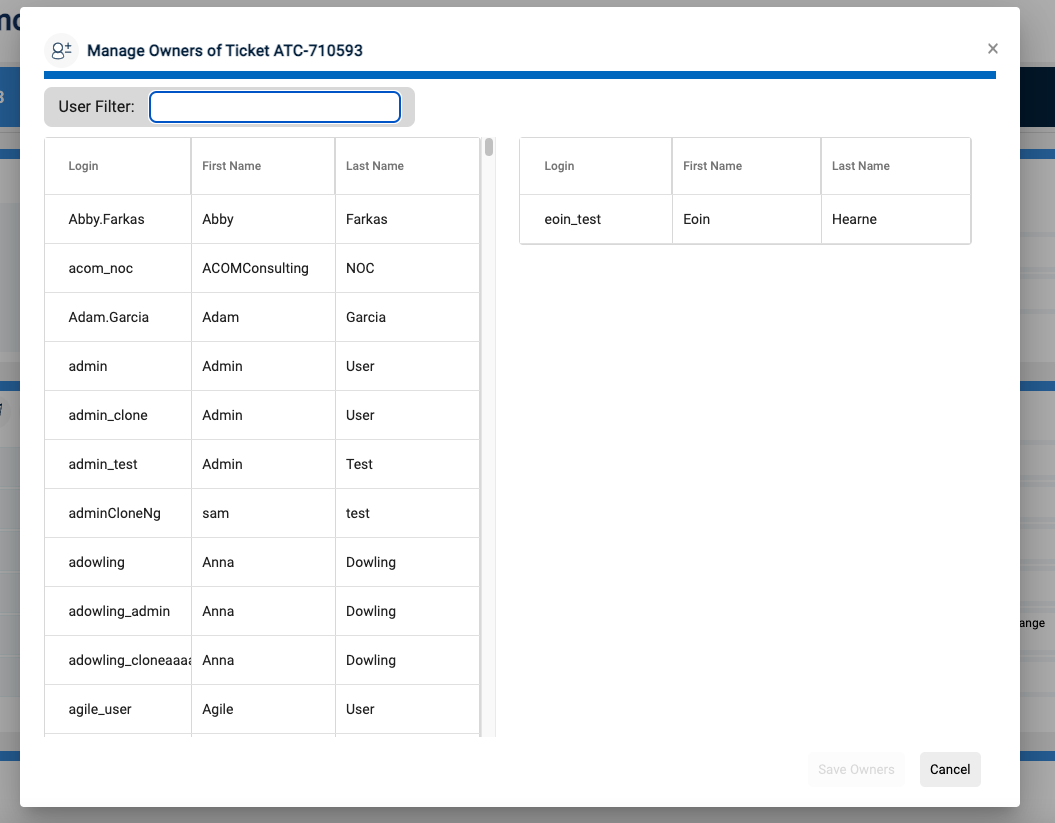1055x823 pixels.
Task: Select the Adam.Garcia user row
Action: click(108, 317)
